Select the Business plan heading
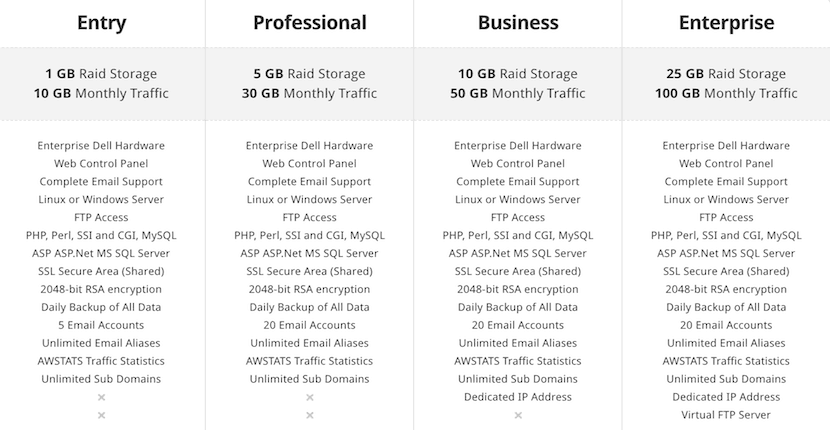 pyautogui.click(x=518, y=23)
